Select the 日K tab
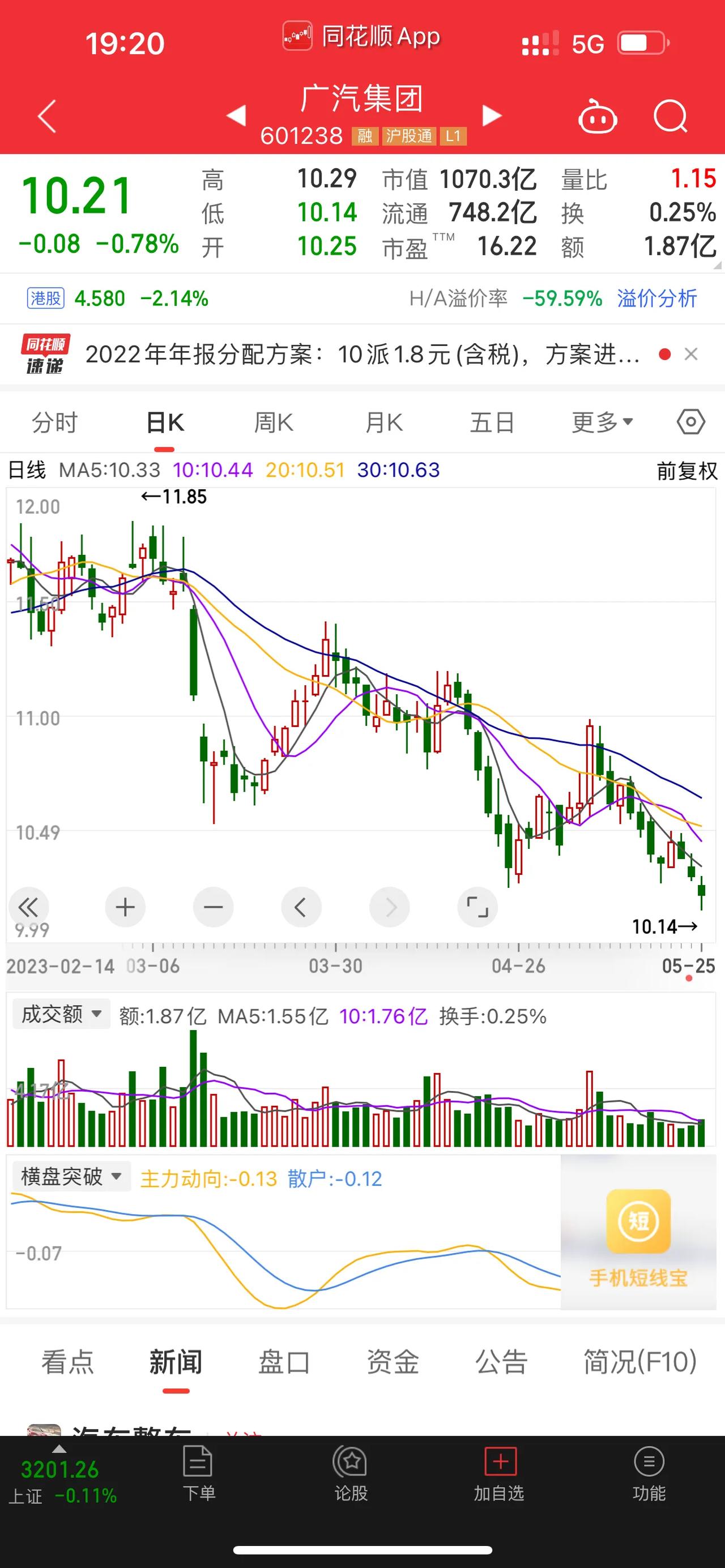Image resolution: width=725 pixels, height=1568 pixels. [x=165, y=422]
